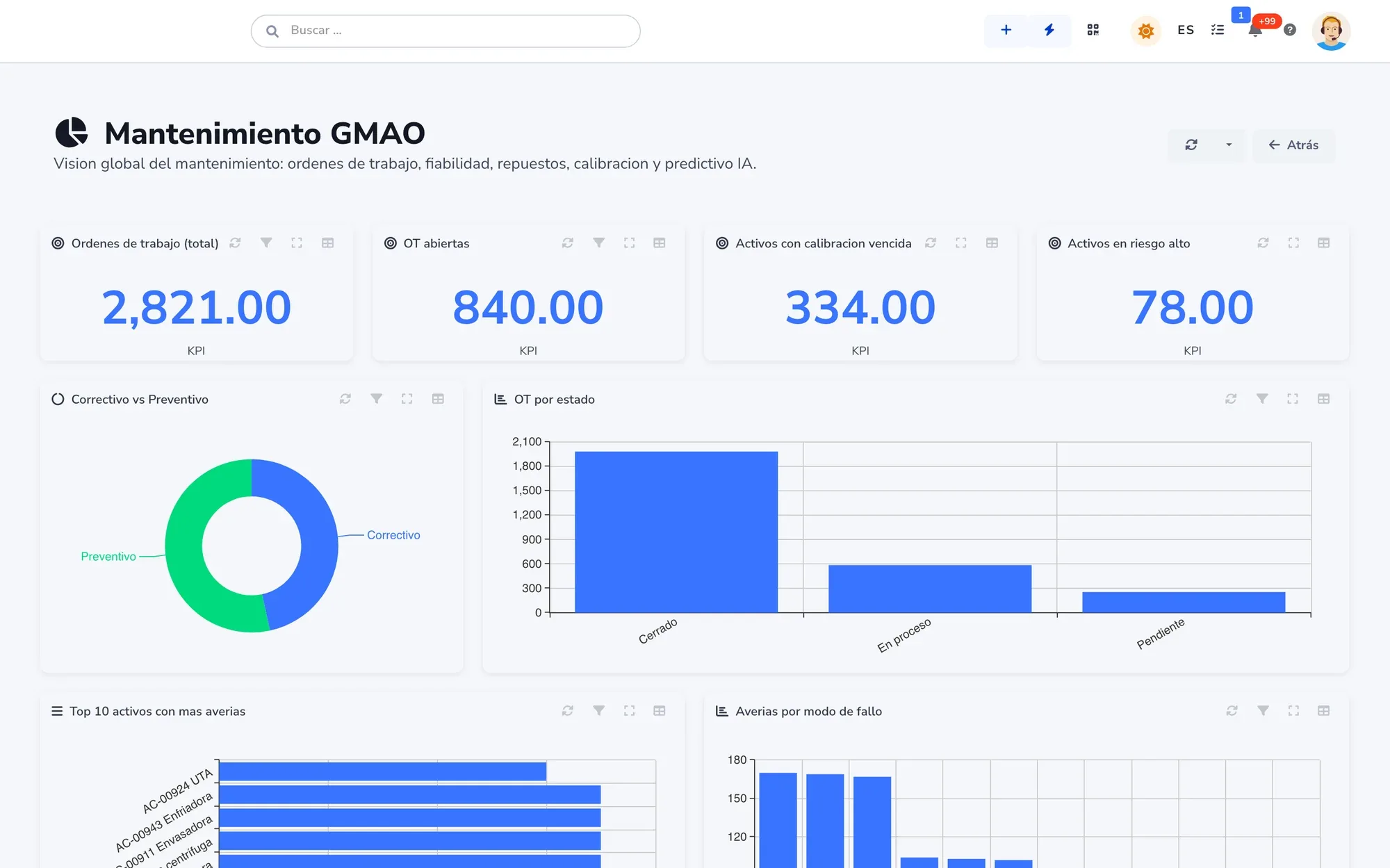1390x868 pixels.
Task: Open the lightning bolt quick actions
Action: coord(1049,30)
